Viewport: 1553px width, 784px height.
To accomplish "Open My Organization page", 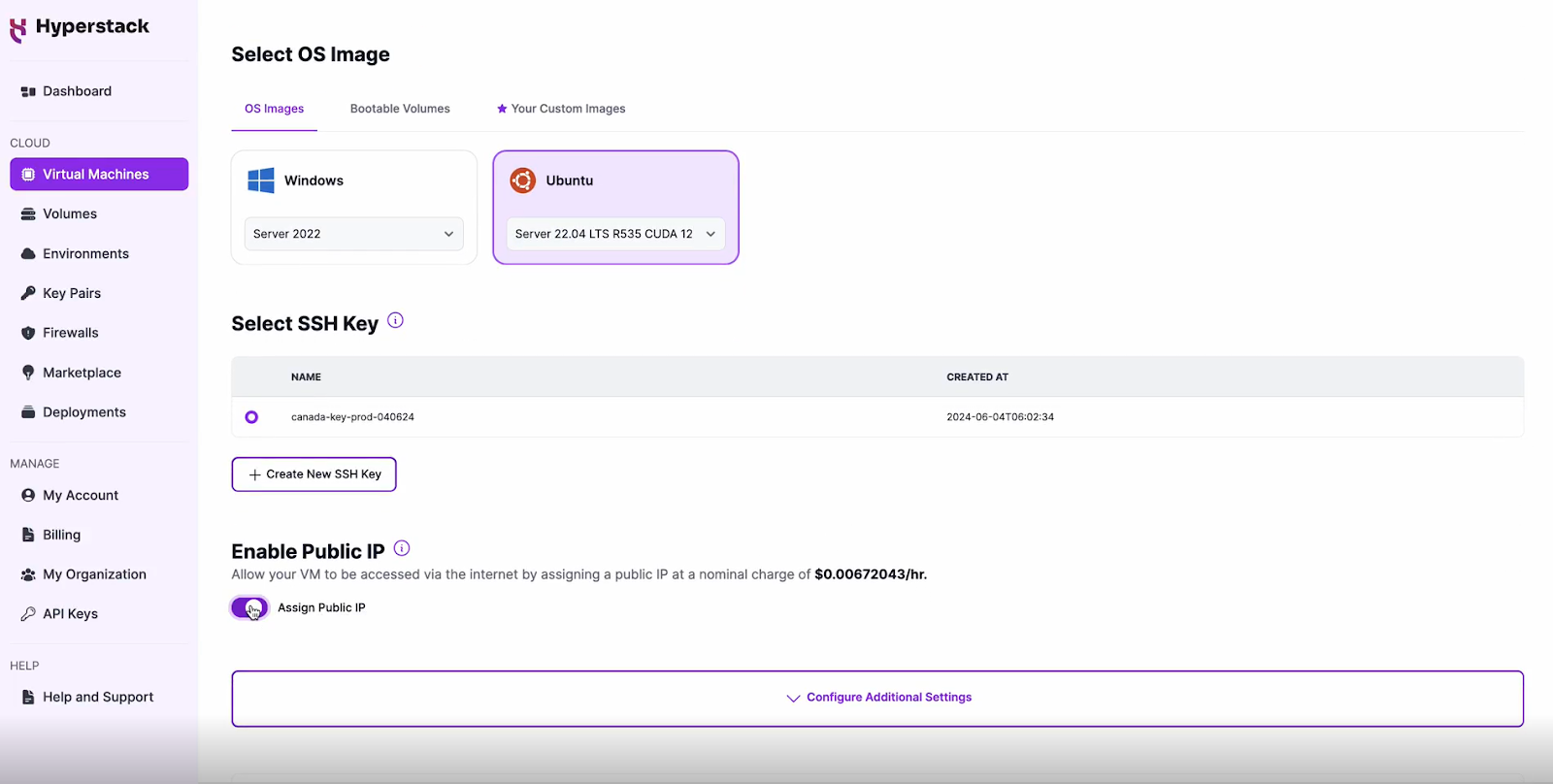I will pos(99,574).
